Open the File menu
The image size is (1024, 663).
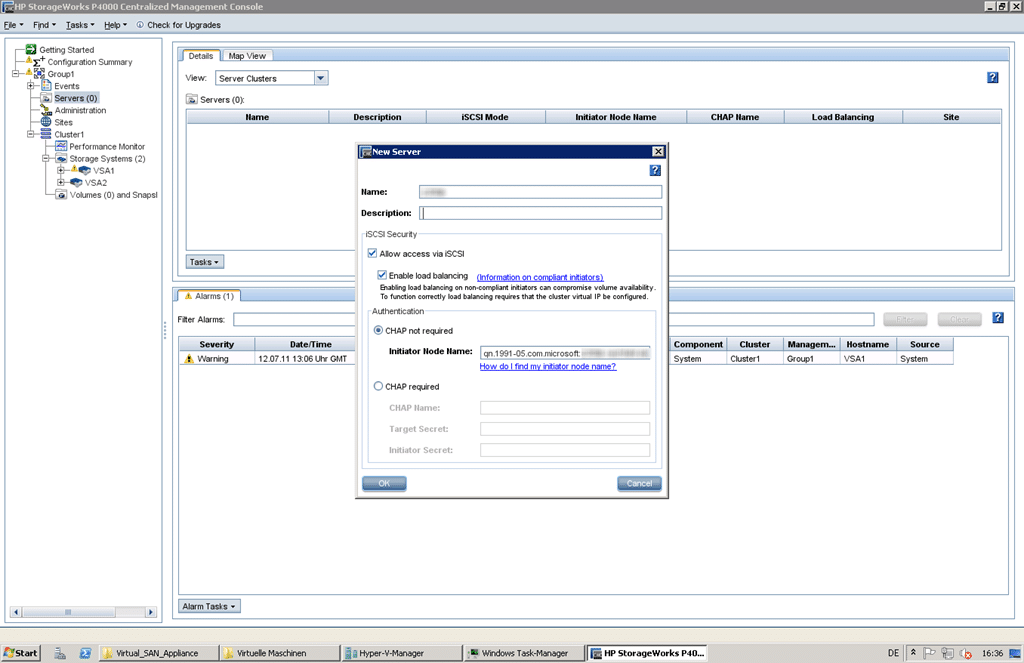point(13,25)
